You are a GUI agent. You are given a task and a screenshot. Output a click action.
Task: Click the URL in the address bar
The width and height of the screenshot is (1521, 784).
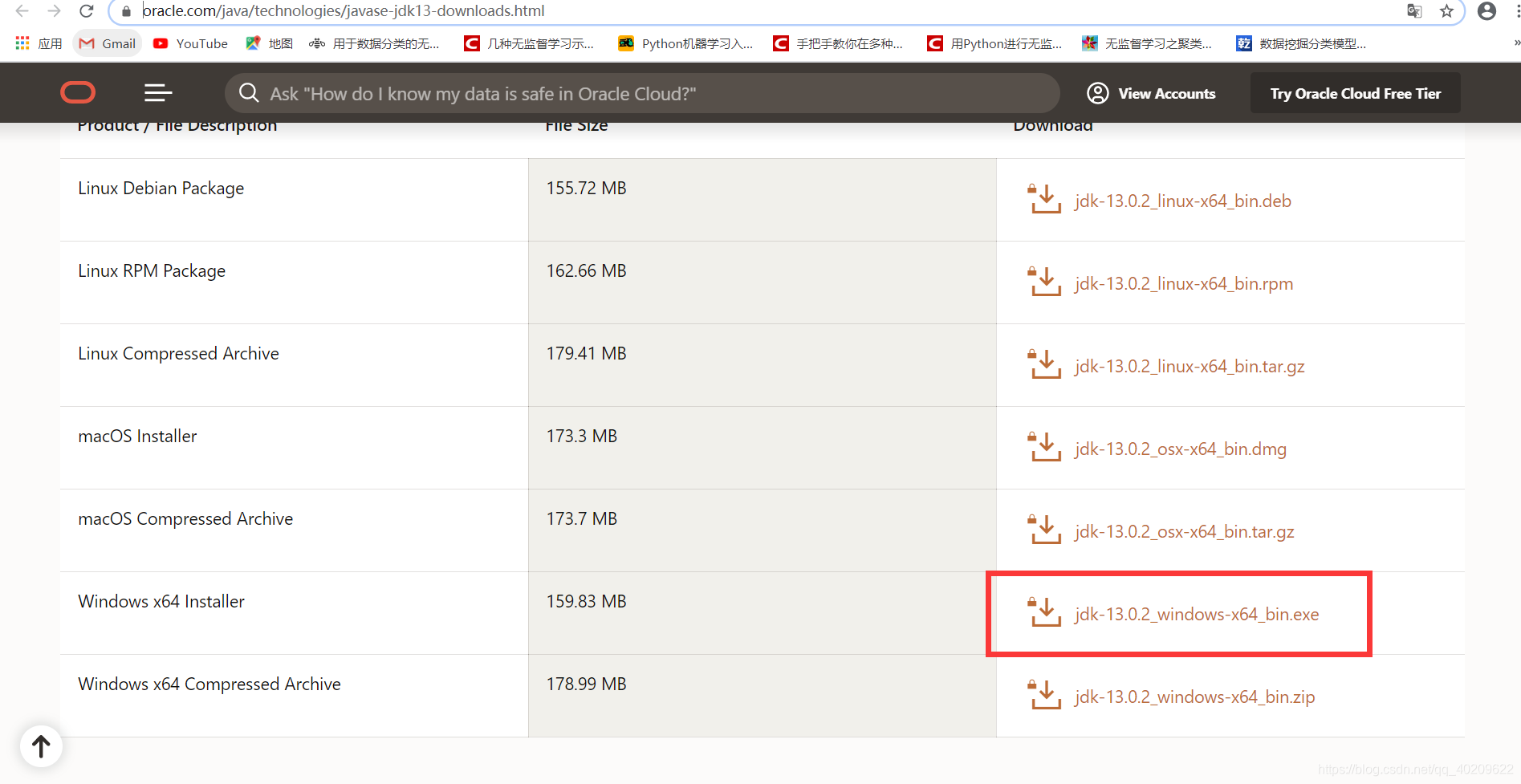click(344, 11)
